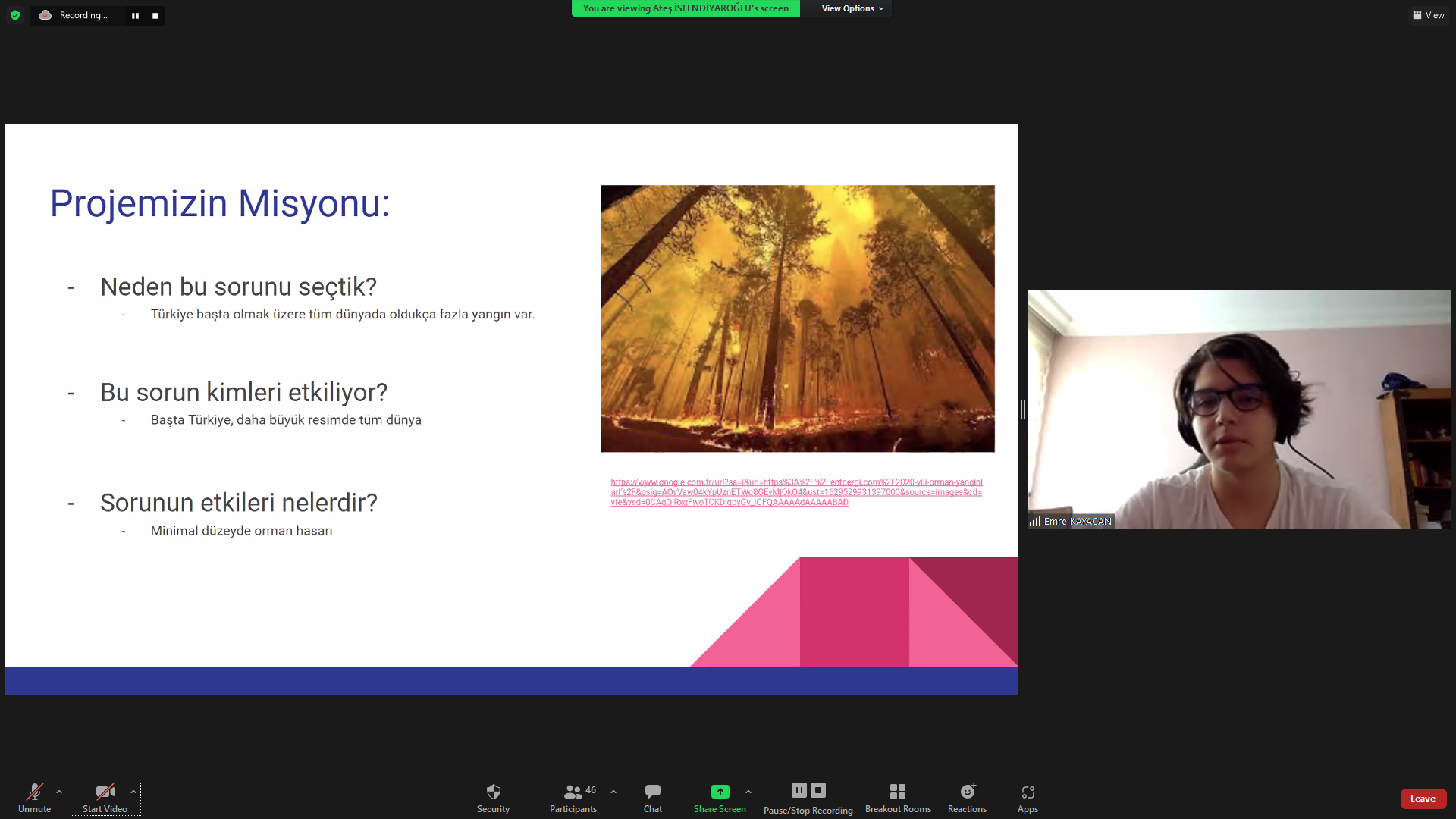
Task: Open the Participants panel
Action: [x=573, y=799]
